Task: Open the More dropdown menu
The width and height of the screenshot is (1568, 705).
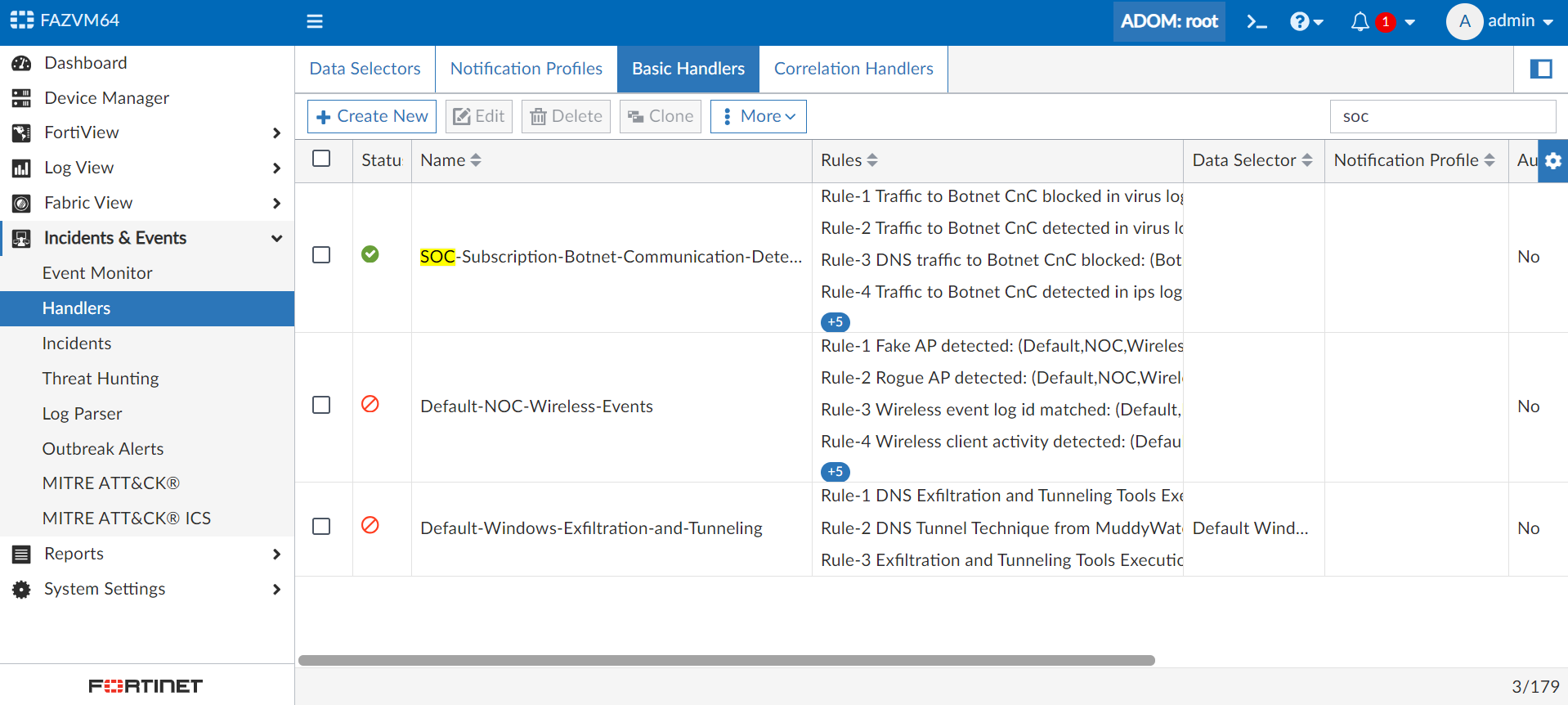Action: coord(759,116)
